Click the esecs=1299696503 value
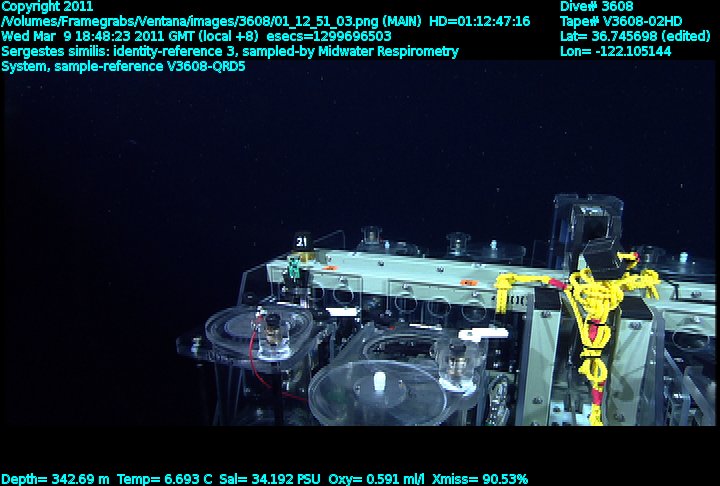 pyautogui.click(x=329, y=36)
